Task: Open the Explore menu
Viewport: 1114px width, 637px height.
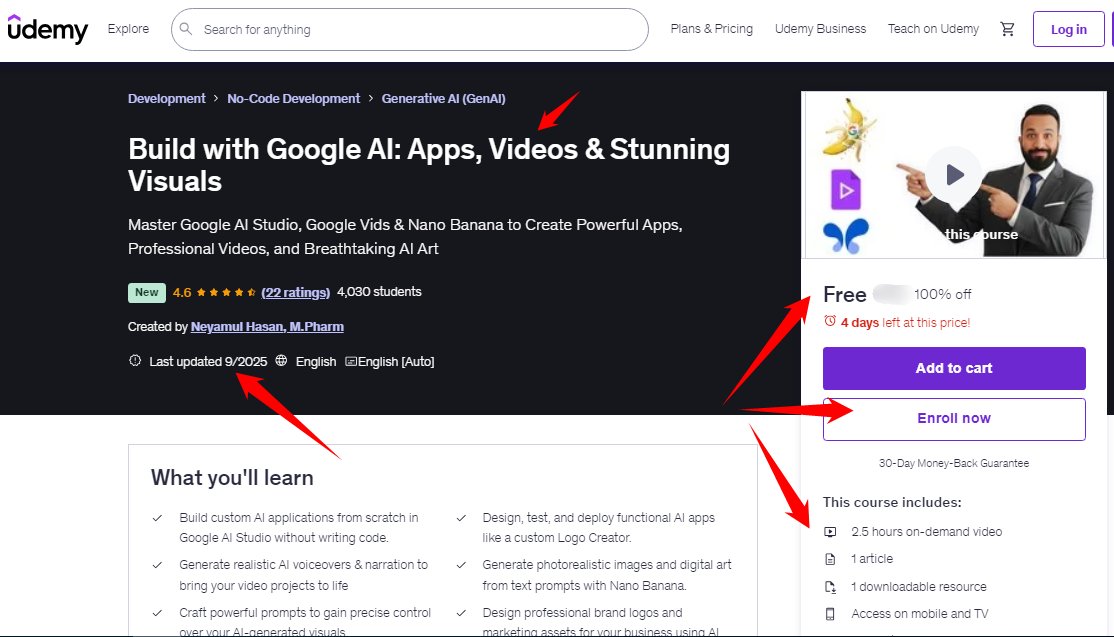Action: pyautogui.click(x=129, y=29)
